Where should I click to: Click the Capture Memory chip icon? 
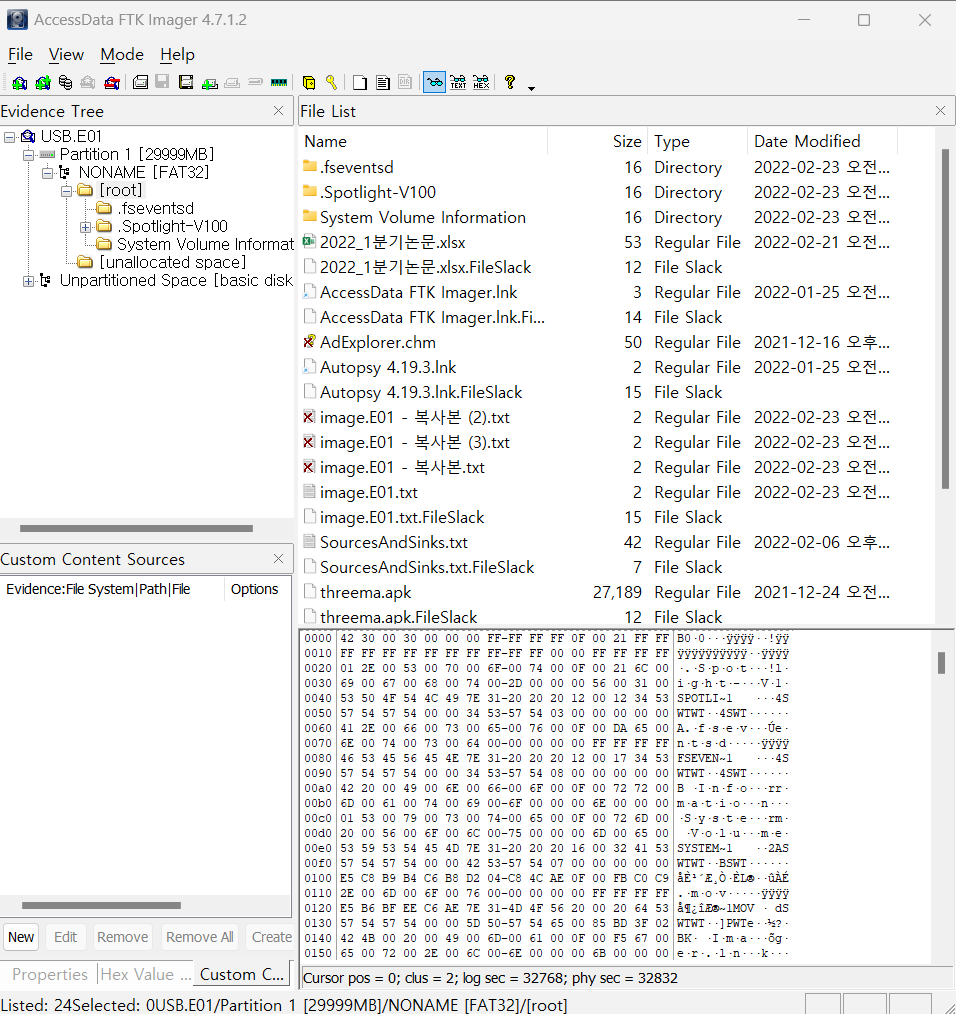point(279,82)
